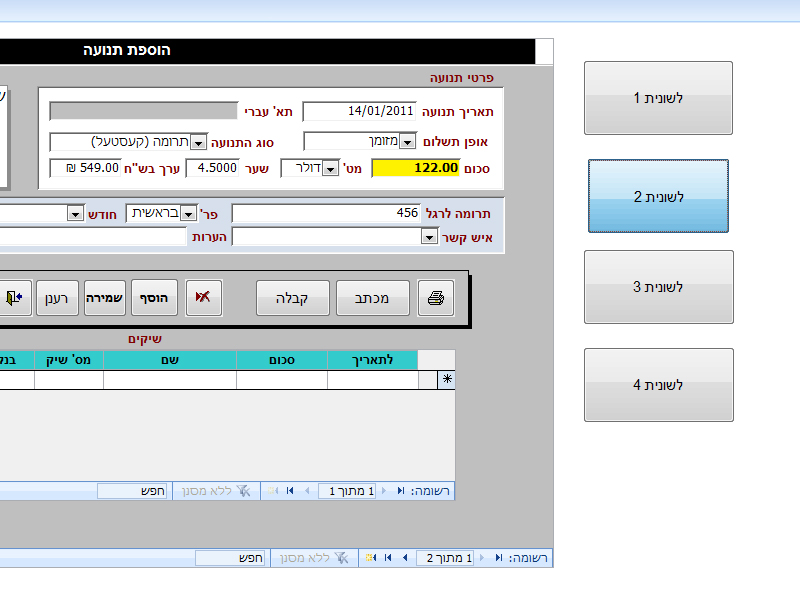The height and width of the screenshot is (600, 800).
Task: Expand the פר' dropdown showing בראשית
Action: [189, 213]
